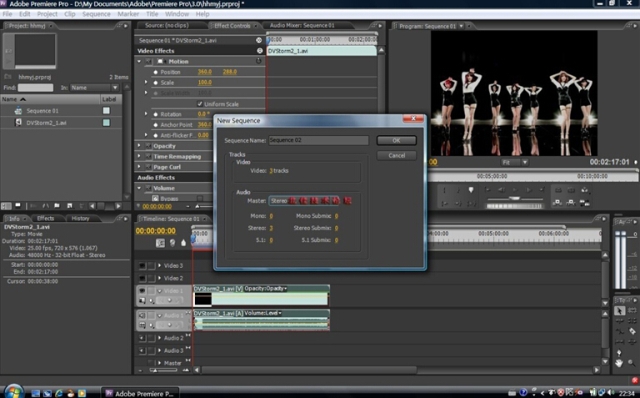Expand the Opacity effect
This screenshot has width=640, height=398.
coord(139,146)
